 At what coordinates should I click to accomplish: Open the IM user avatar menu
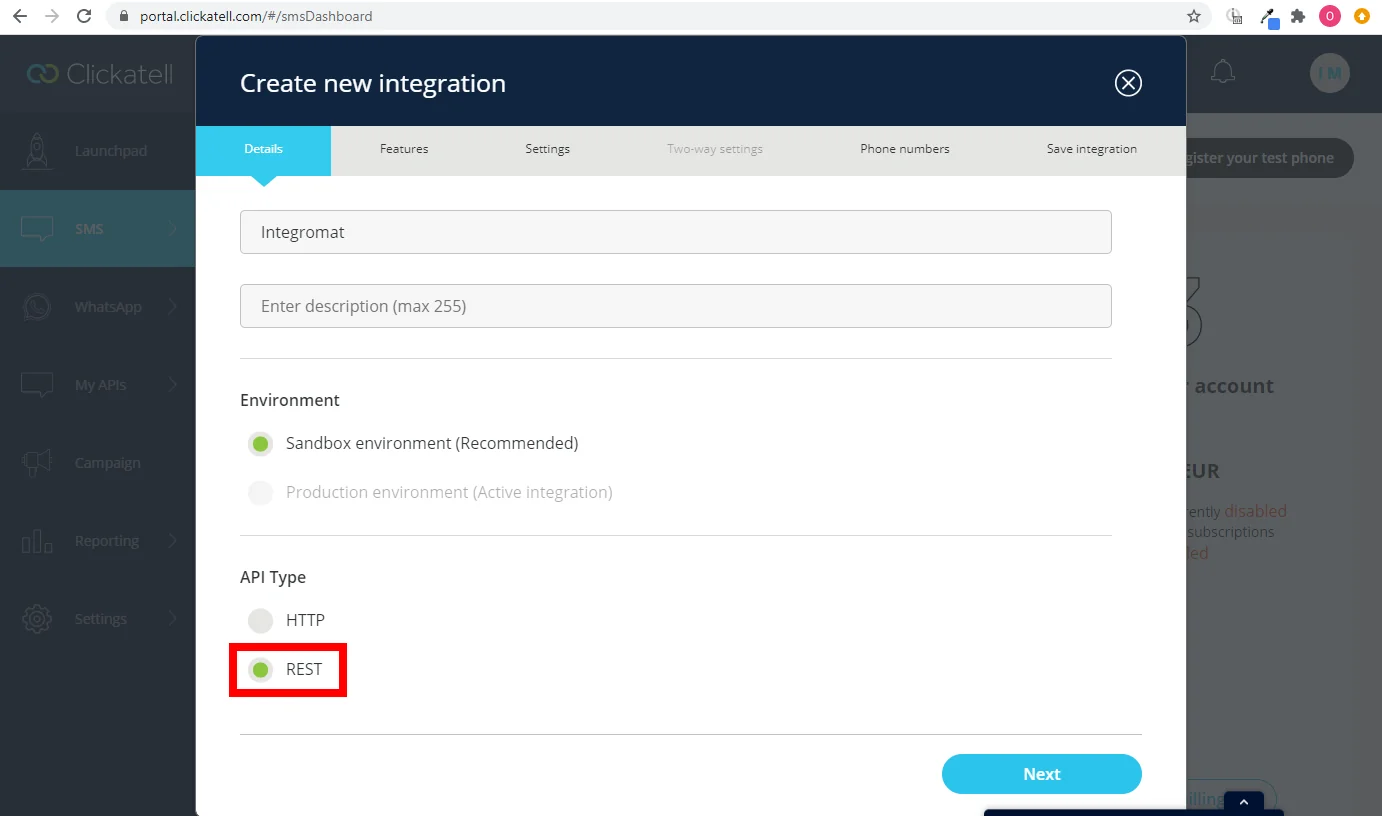point(1330,73)
